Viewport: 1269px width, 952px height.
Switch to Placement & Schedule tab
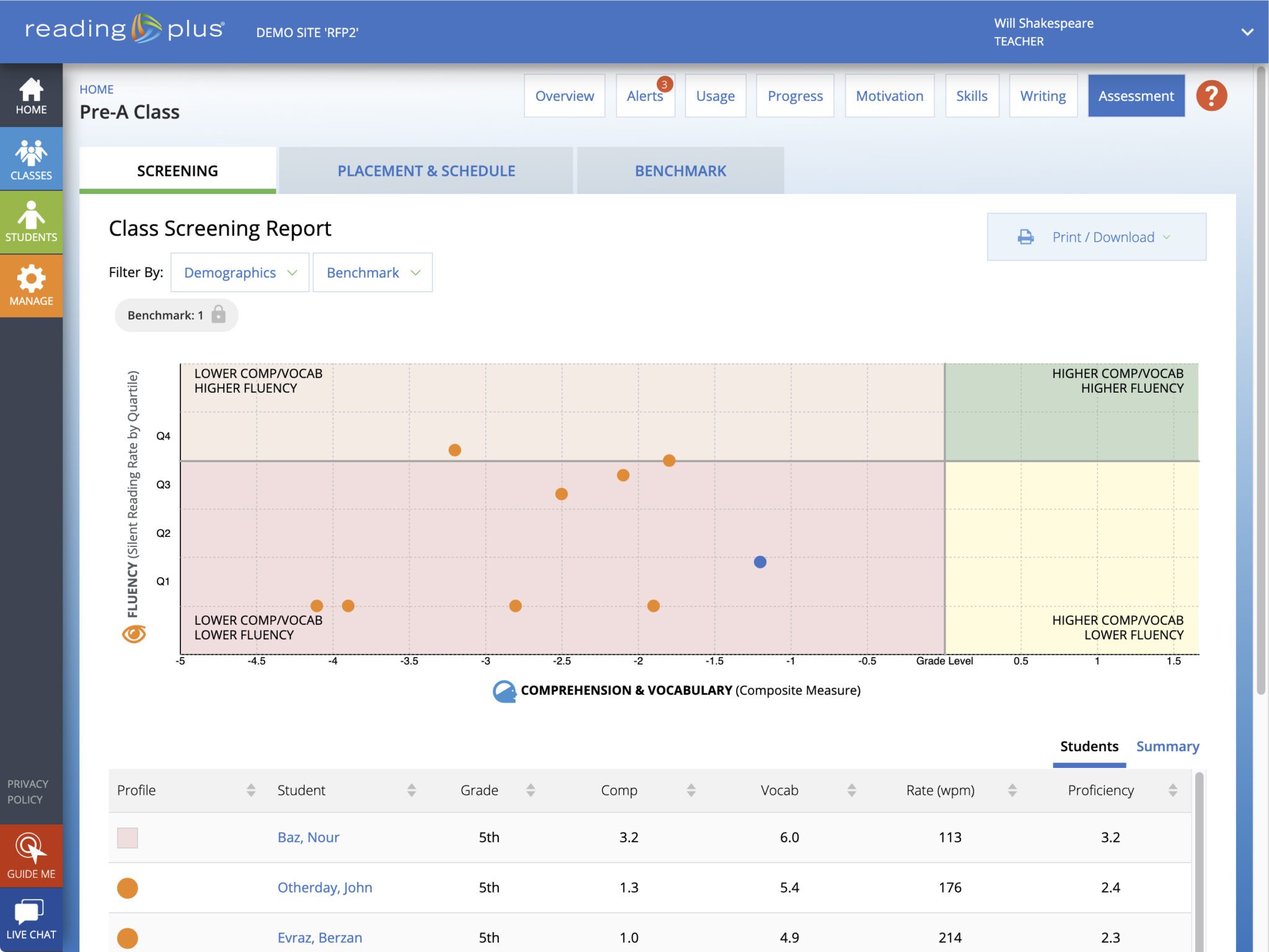coord(426,171)
